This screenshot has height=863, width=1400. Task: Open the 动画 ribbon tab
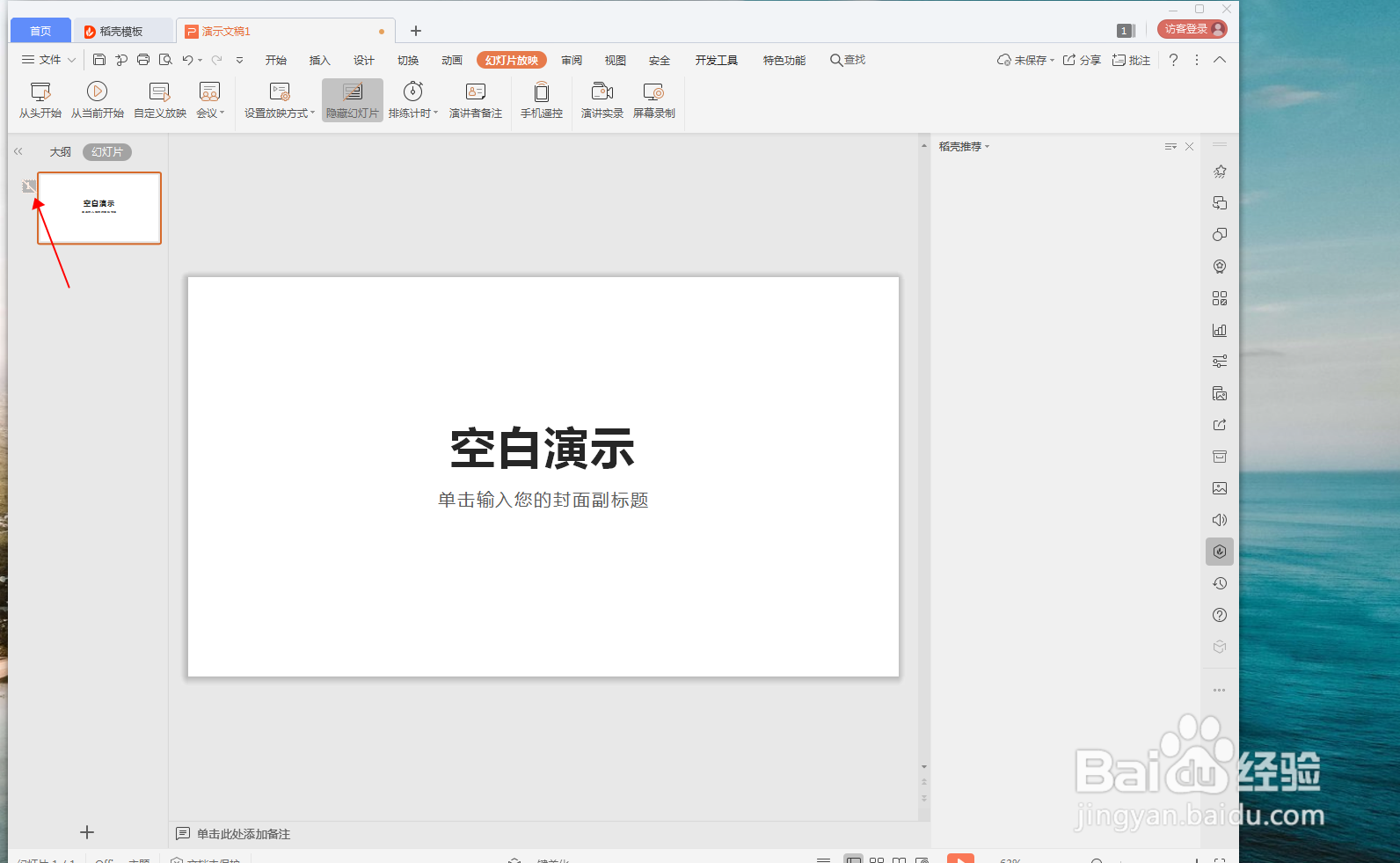click(452, 60)
